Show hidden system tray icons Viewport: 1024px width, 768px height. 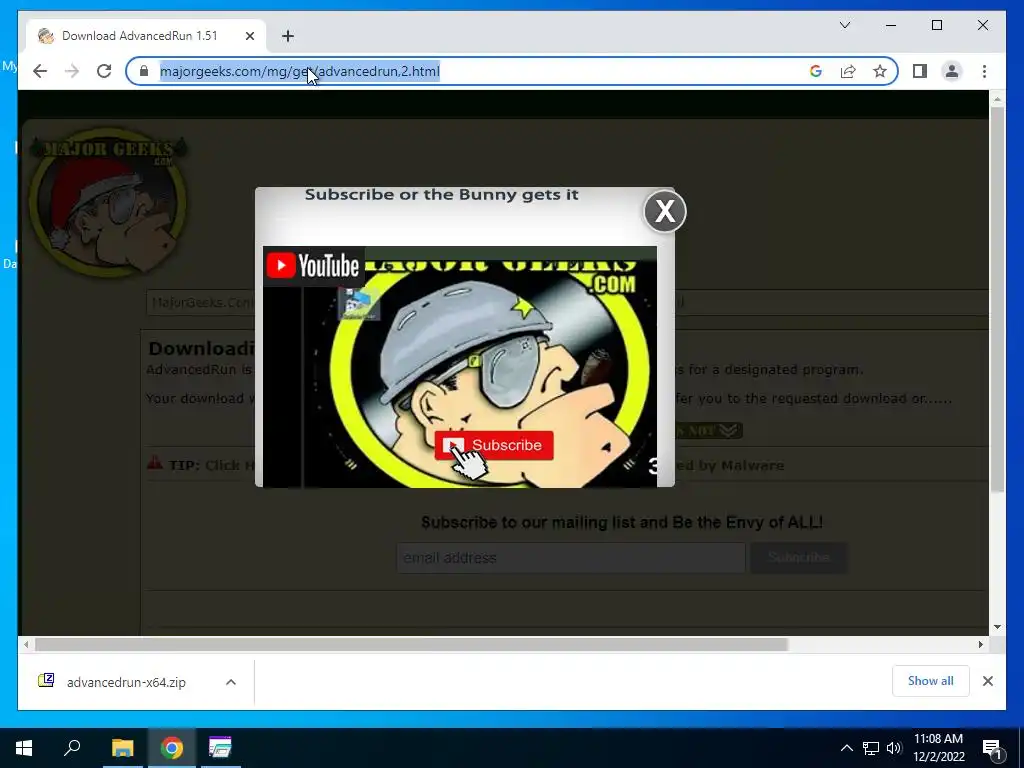click(846, 748)
